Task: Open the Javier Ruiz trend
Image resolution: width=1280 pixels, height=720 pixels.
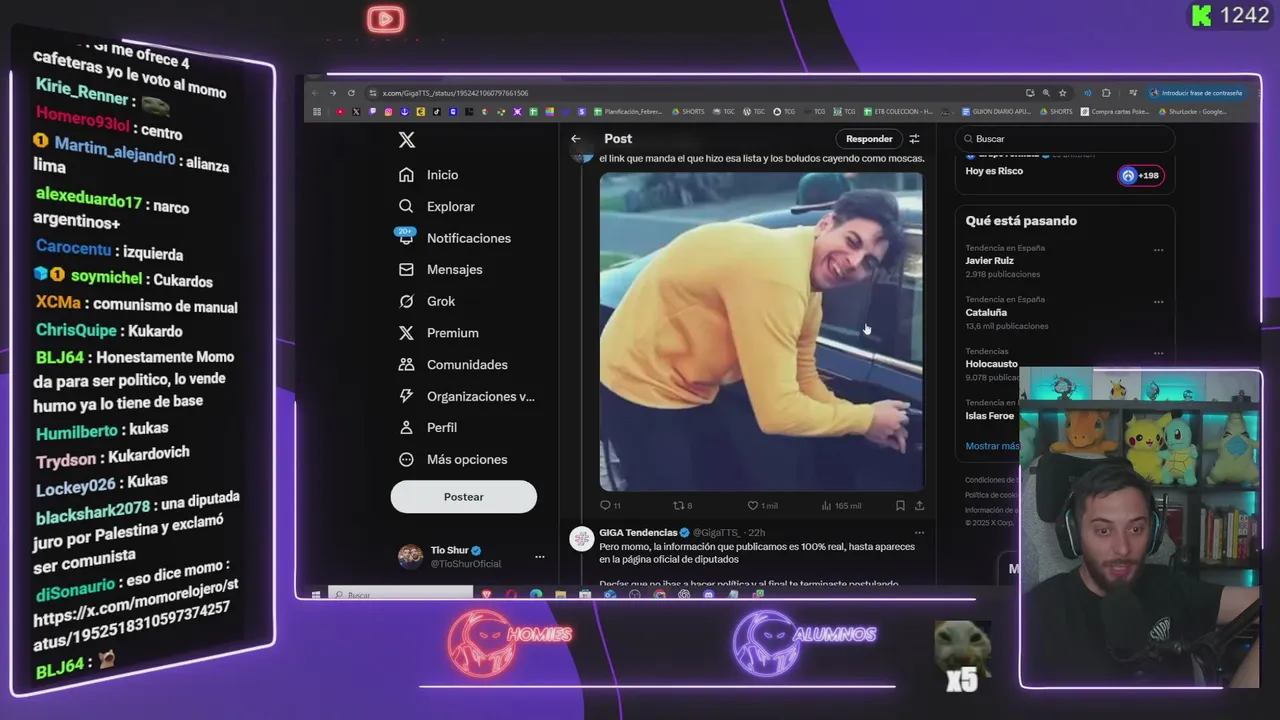Action: pyautogui.click(x=1065, y=261)
